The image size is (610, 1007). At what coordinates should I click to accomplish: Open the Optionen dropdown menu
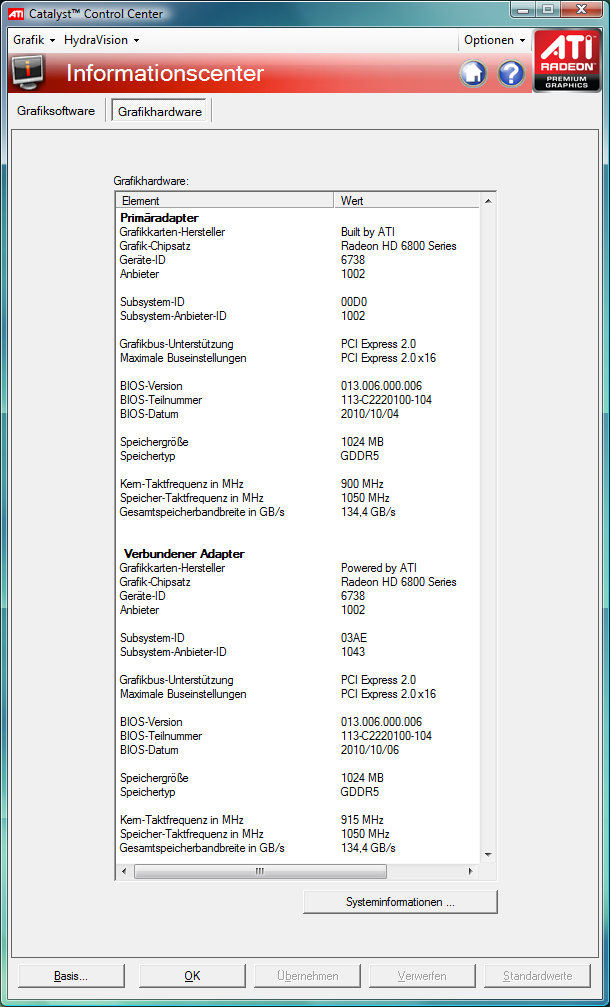[494, 40]
